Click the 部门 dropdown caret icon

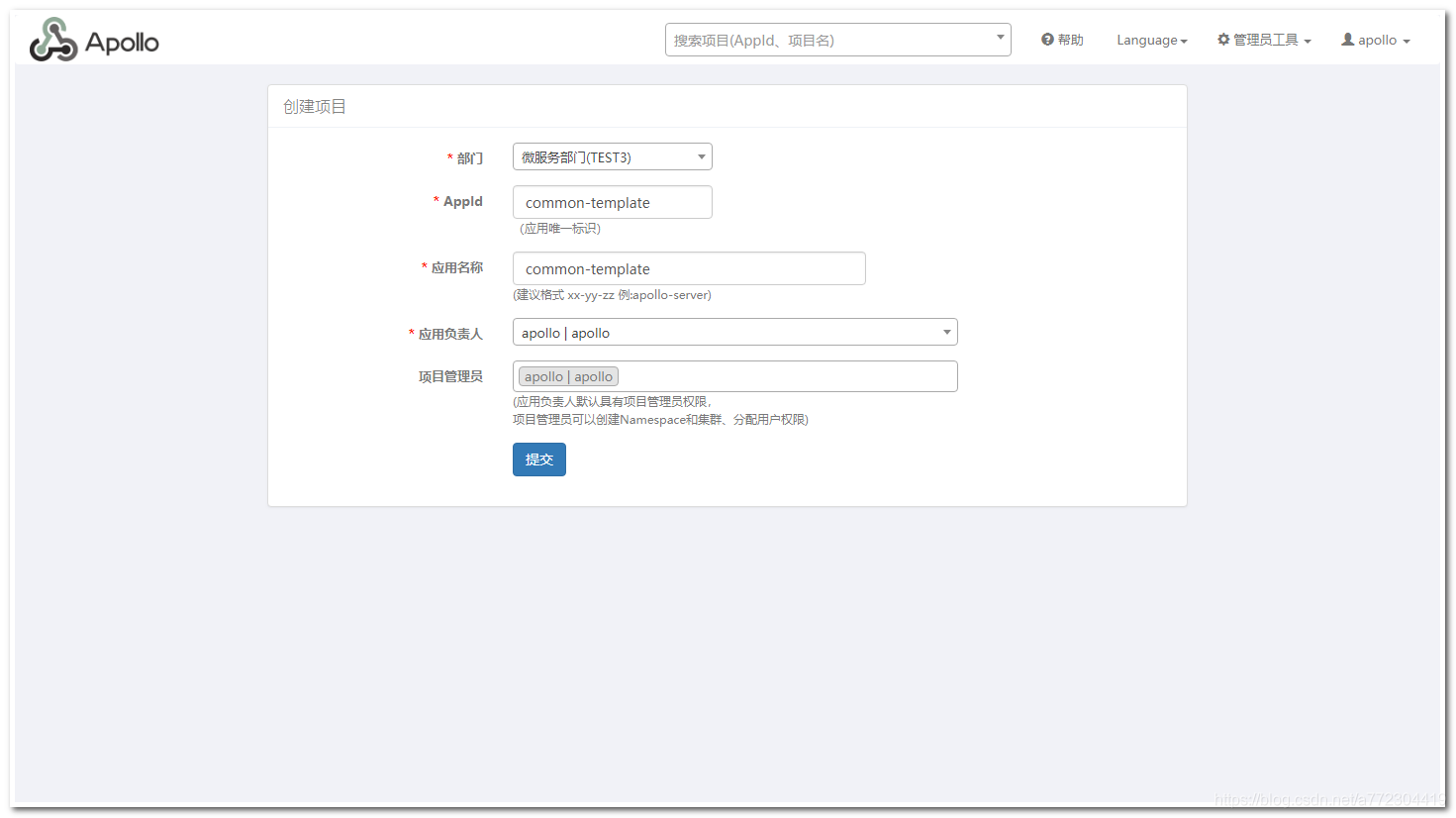[x=701, y=156]
